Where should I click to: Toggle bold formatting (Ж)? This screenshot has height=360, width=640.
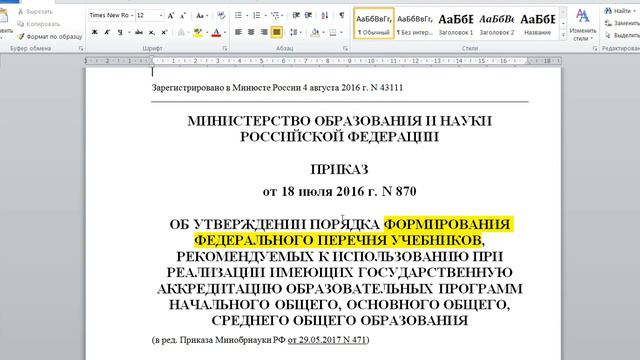click(x=94, y=32)
